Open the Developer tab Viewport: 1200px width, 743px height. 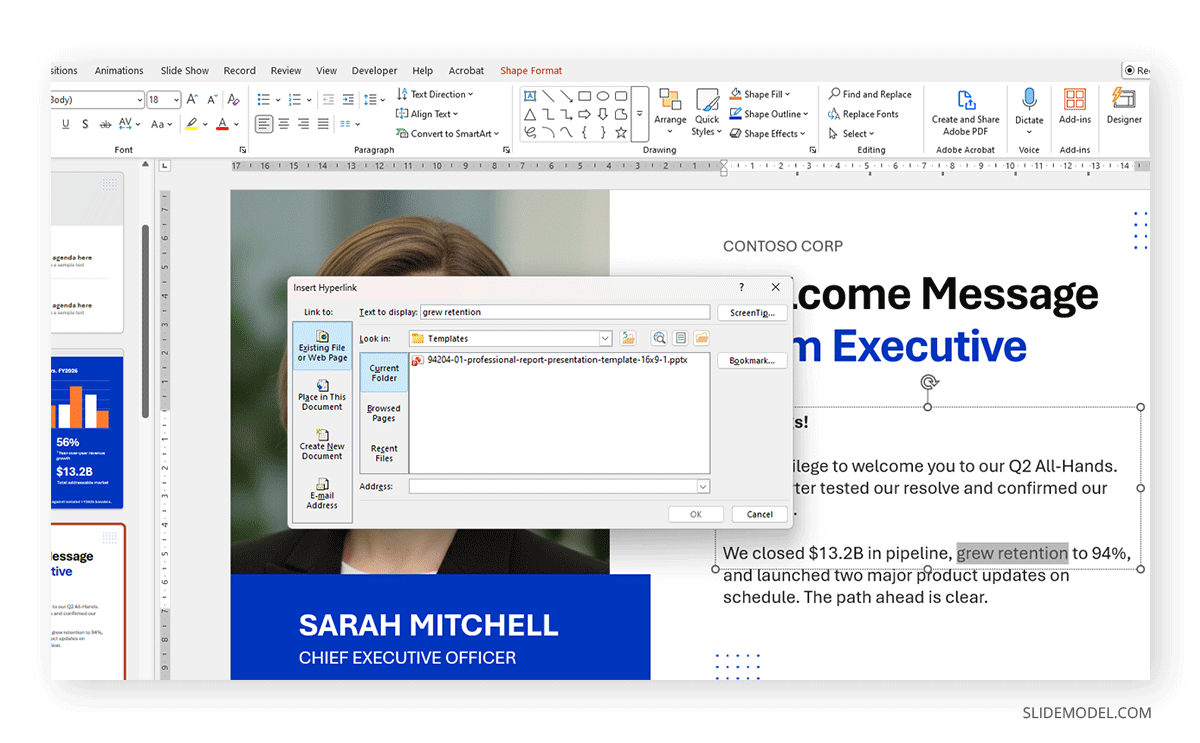(375, 71)
